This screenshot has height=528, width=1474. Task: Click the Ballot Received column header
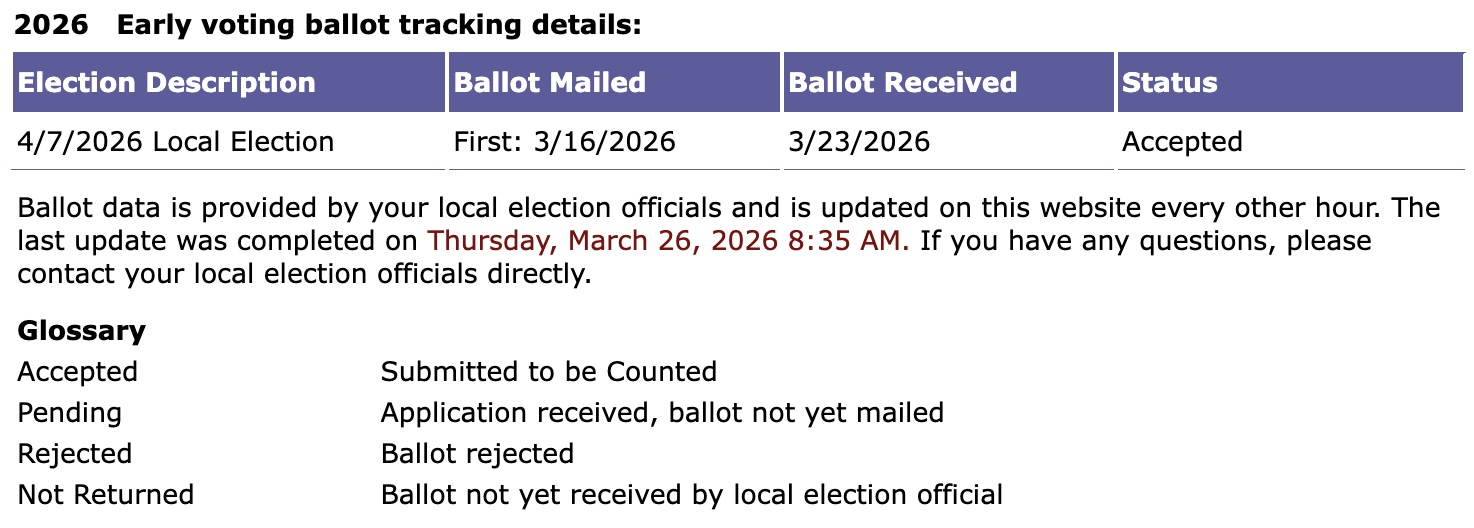(903, 82)
